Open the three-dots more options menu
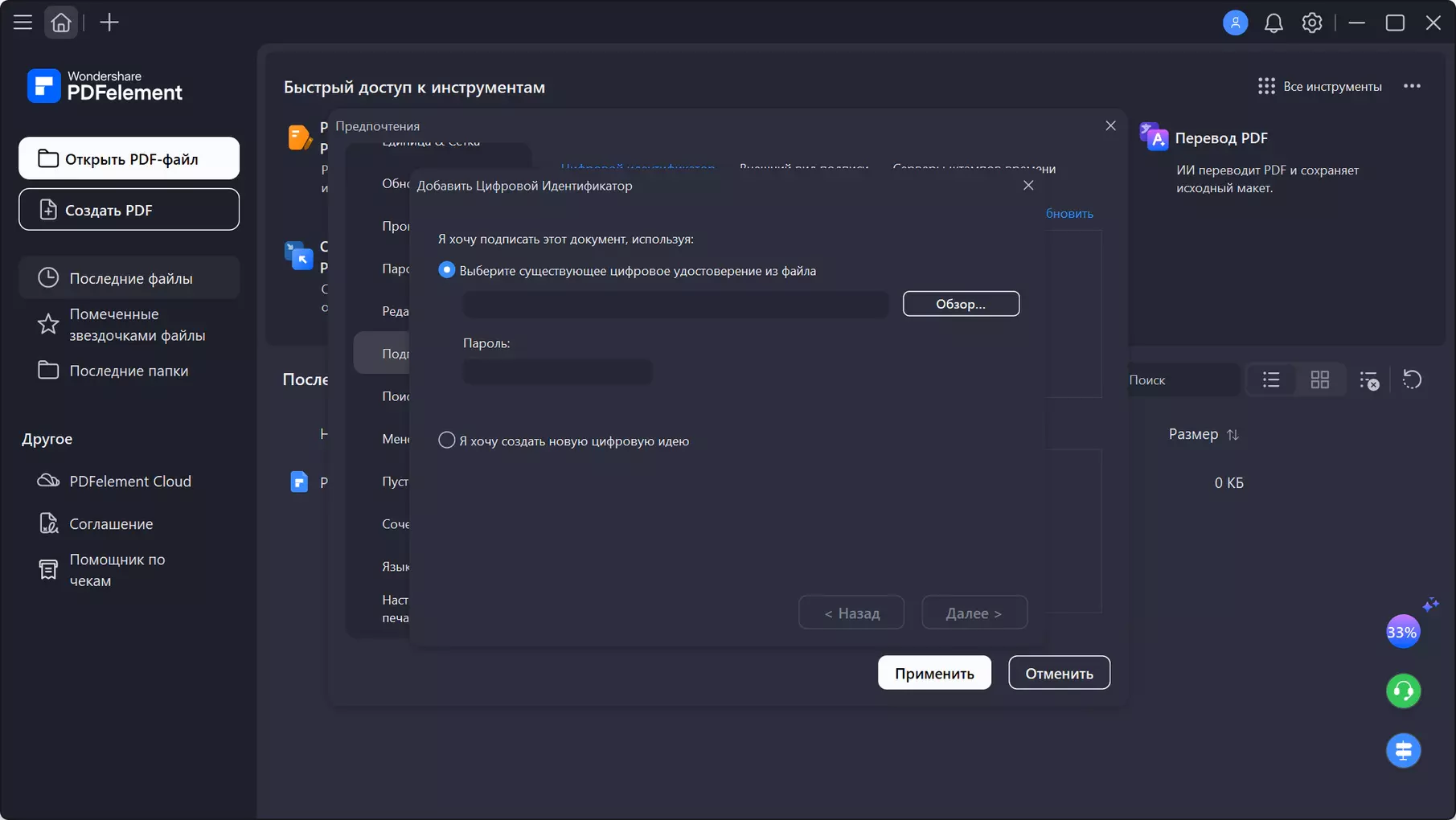Viewport: 1456px width, 820px height. click(1412, 86)
